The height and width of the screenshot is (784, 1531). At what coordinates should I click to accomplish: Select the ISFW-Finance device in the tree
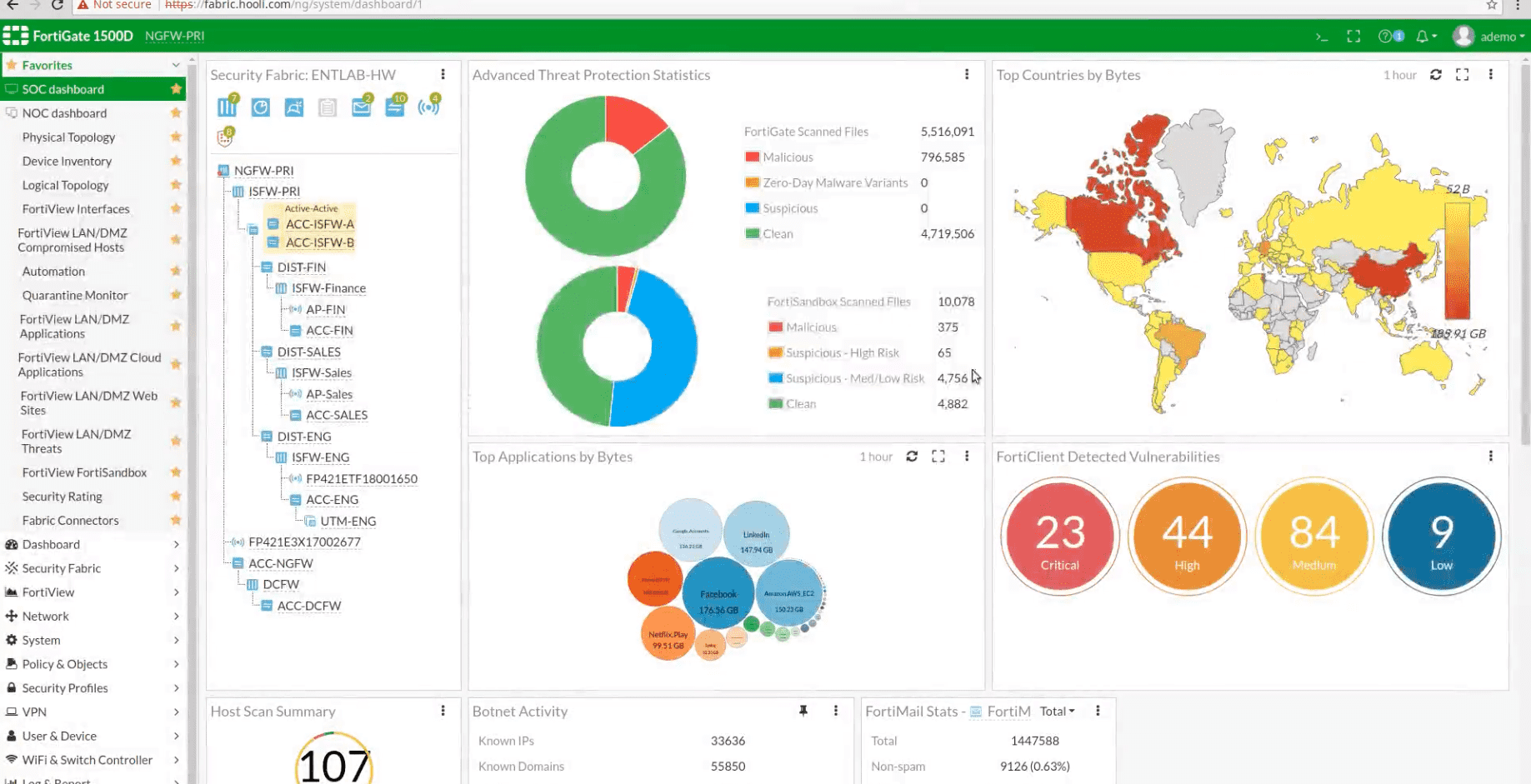[x=328, y=288]
